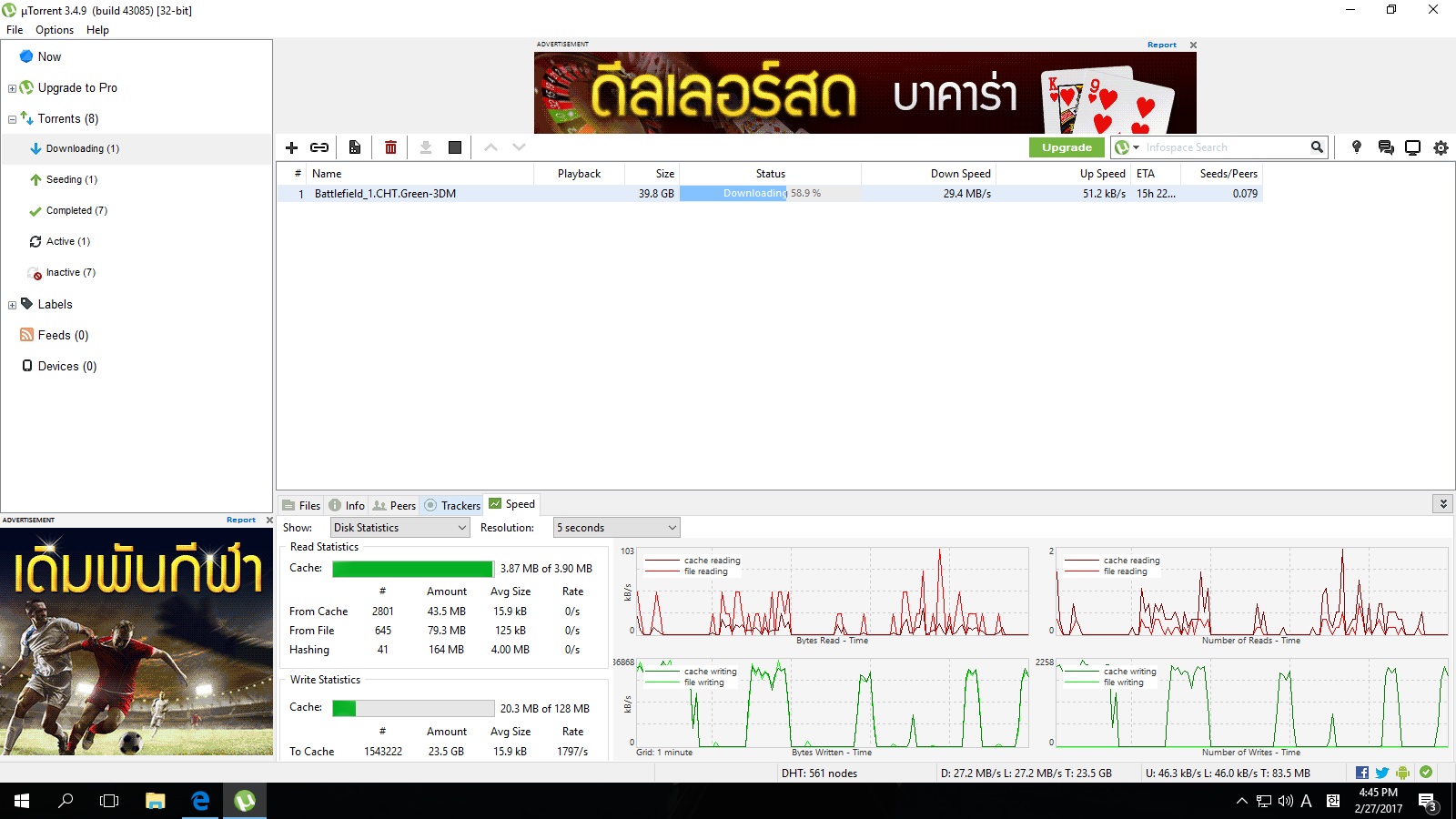Open the Options menu
Viewport: 1456px width, 819px height.
[x=55, y=30]
